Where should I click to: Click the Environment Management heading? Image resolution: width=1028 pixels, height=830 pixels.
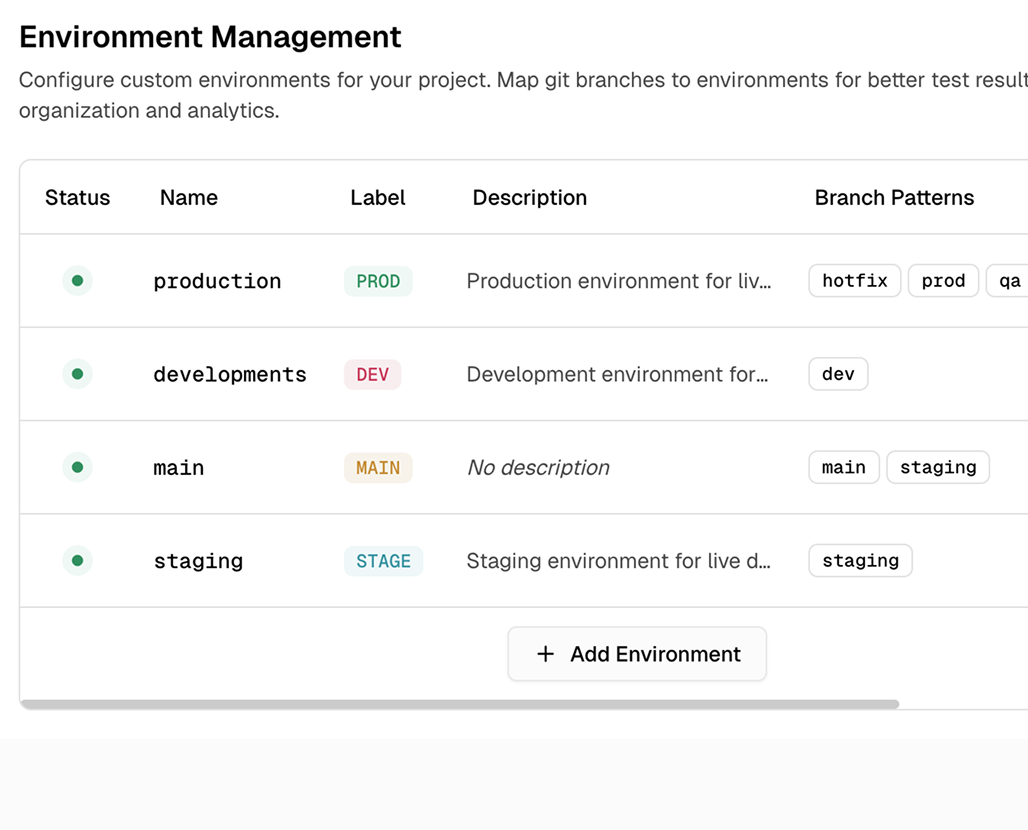[210, 37]
